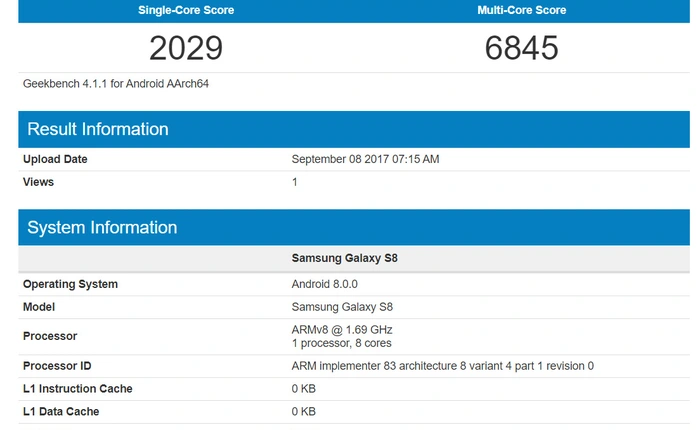Viewport: 700px width, 430px height.
Task: Click the L1 Data Cache label
Action: pyautogui.click(x=61, y=411)
